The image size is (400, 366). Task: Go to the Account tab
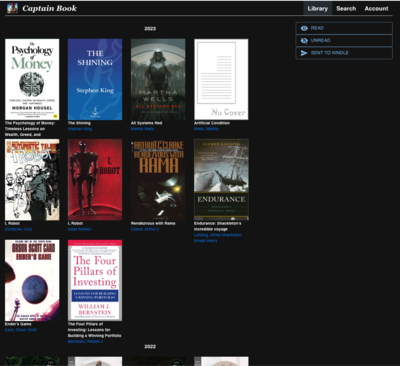pyautogui.click(x=376, y=9)
